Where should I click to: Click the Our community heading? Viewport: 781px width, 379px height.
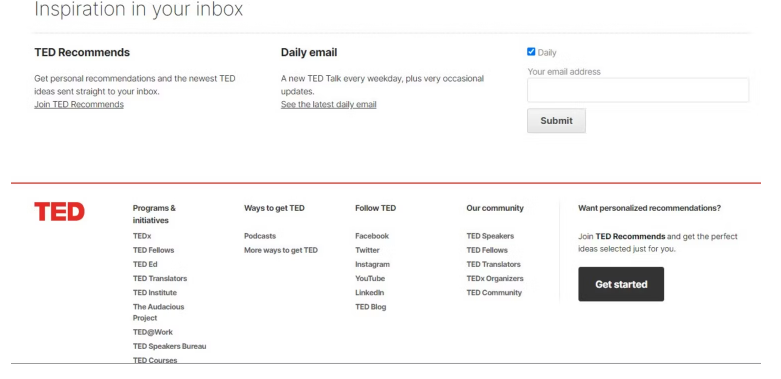coord(495,208)
